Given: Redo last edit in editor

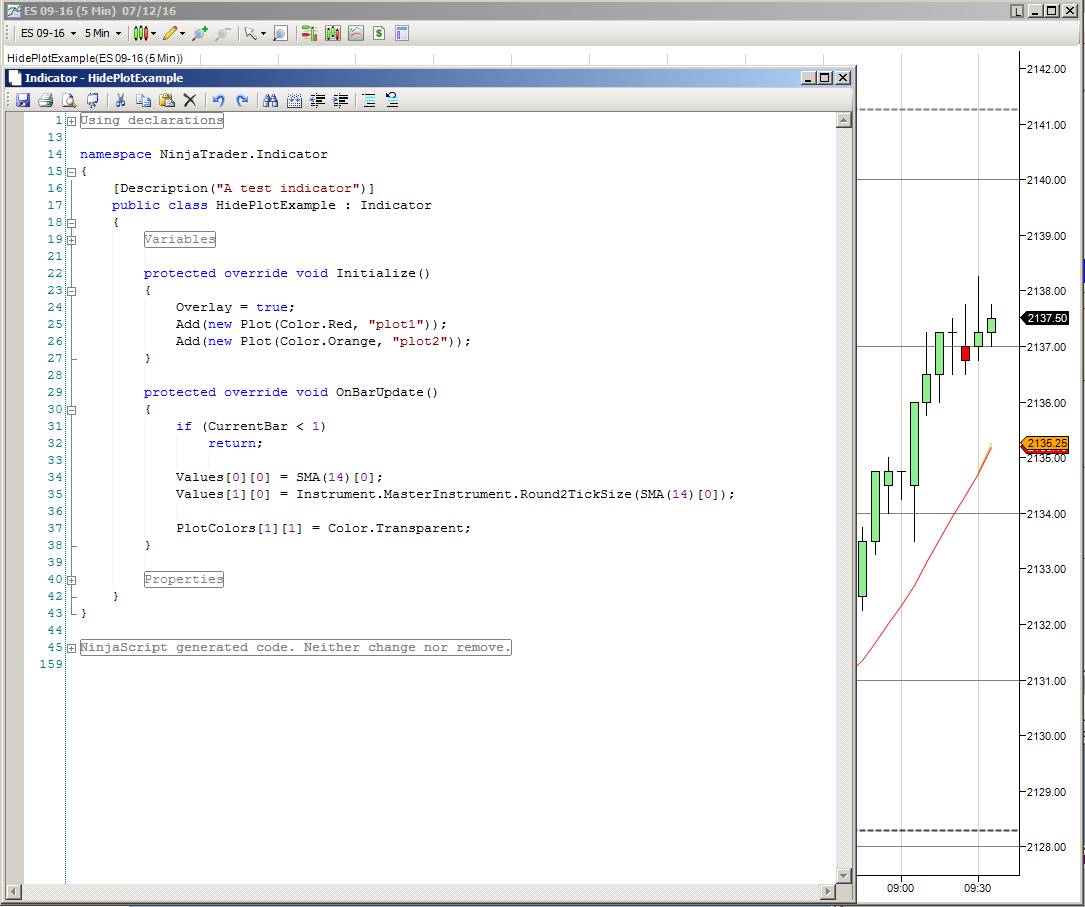Looking at the screenshot, I should [241, 100].
